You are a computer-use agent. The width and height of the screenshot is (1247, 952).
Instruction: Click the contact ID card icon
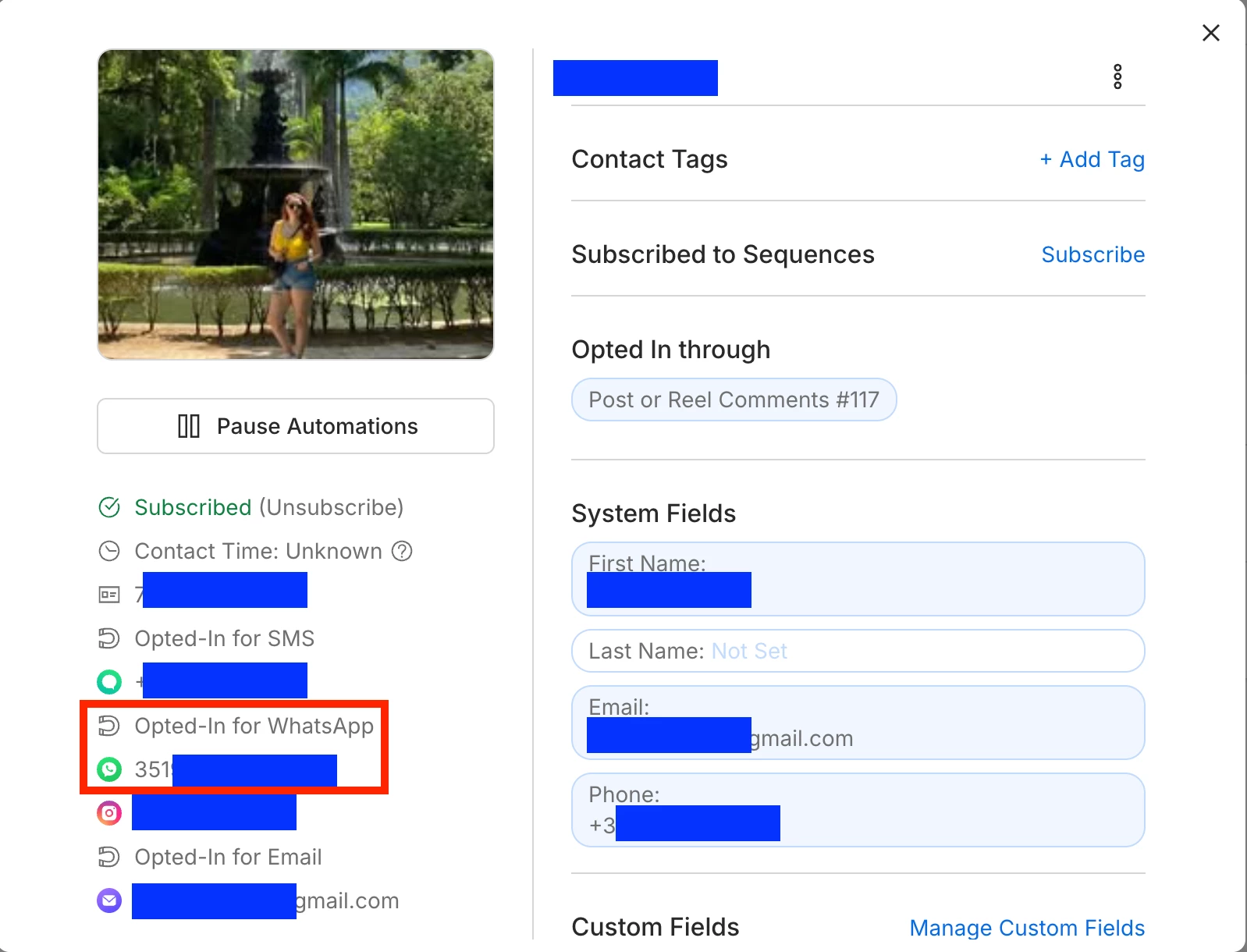click(109, 595)
